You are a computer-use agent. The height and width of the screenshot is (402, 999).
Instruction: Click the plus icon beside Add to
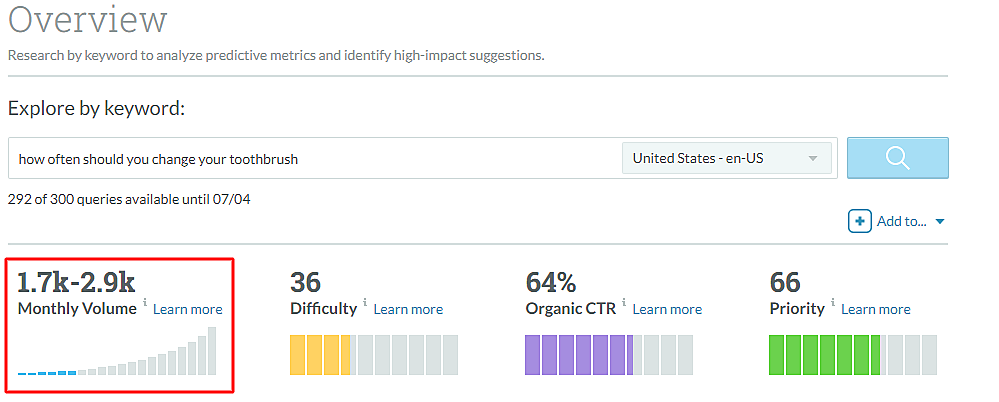pyautogui.click(x=859, y=221)
